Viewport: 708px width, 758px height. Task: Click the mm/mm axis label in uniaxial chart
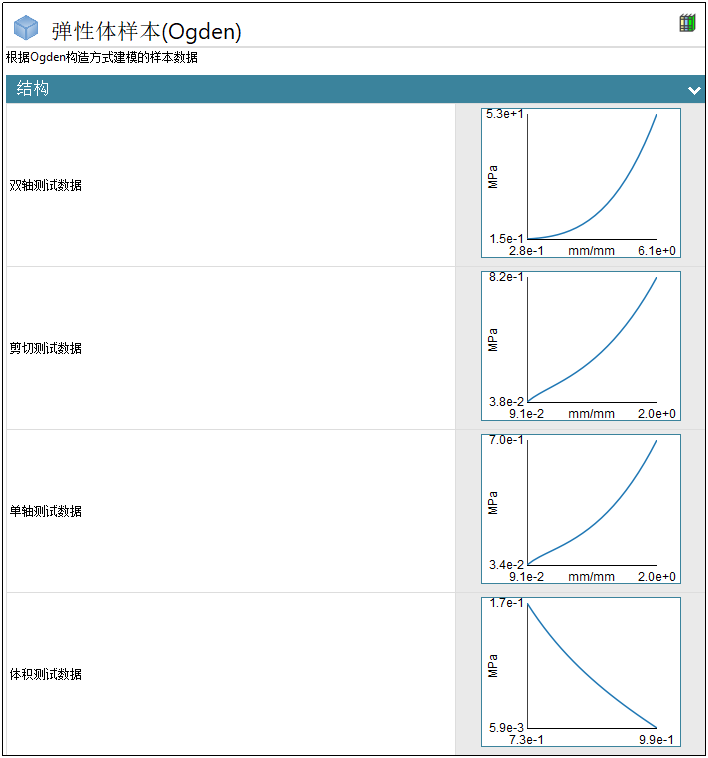pos(591,576)
